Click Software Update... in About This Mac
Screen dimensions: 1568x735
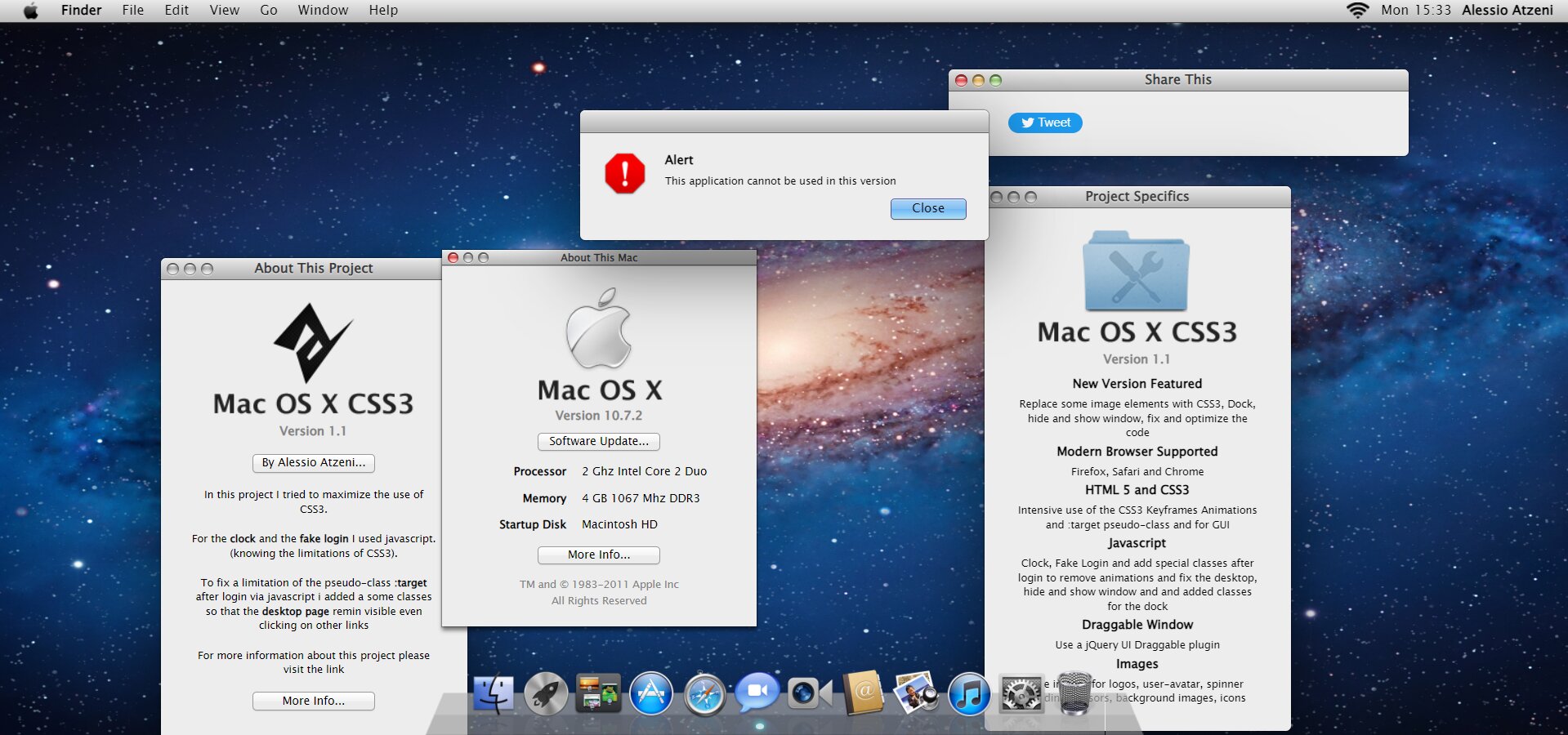(599, 441)
